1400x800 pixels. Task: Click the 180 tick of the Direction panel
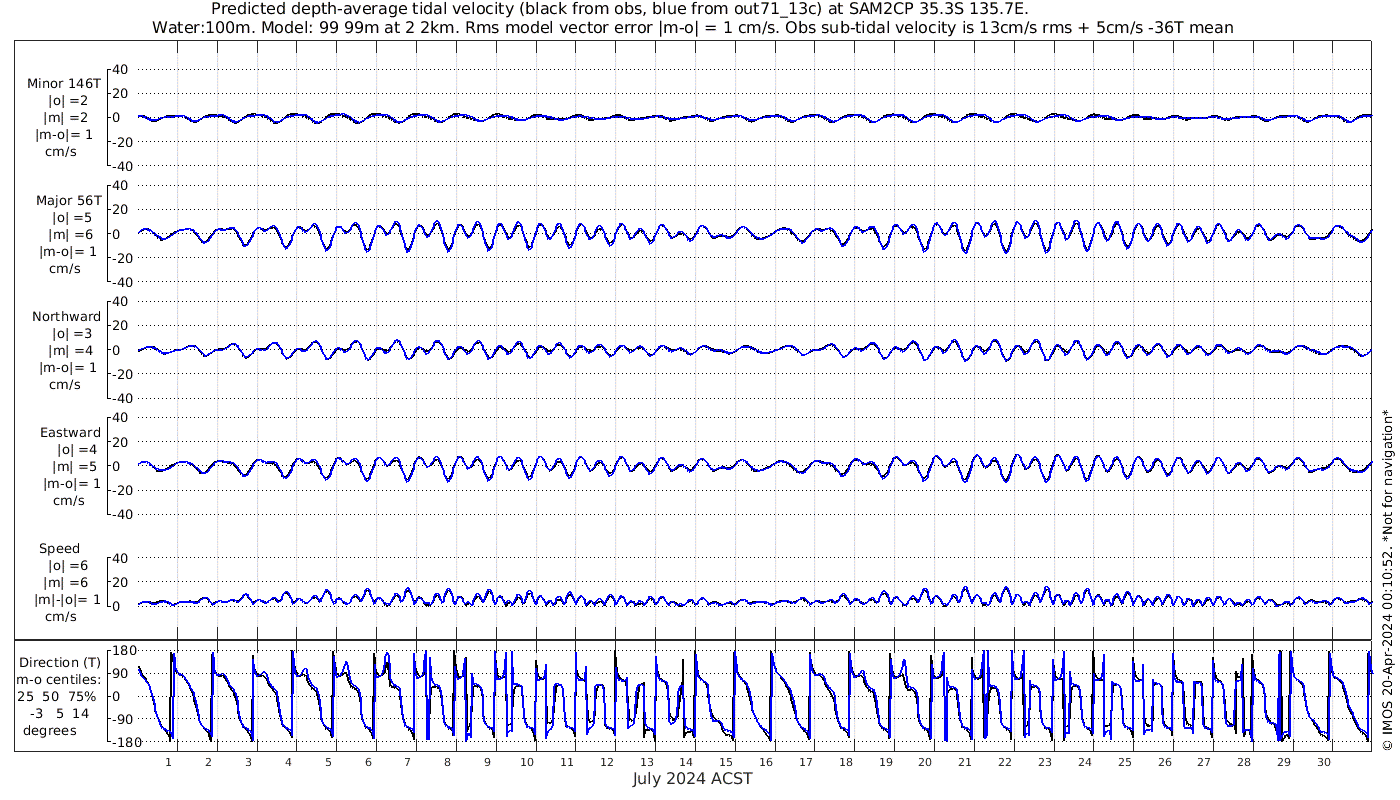click(x=124, y=651)
